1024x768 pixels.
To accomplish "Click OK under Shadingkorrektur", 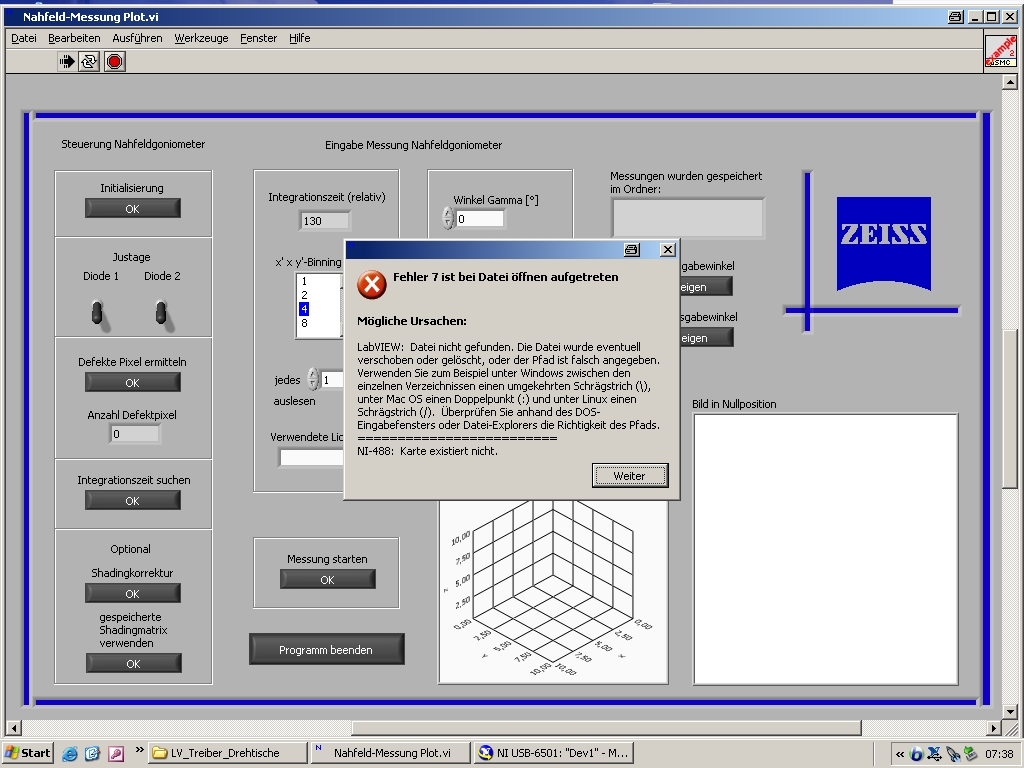I will tap(133, 593).
